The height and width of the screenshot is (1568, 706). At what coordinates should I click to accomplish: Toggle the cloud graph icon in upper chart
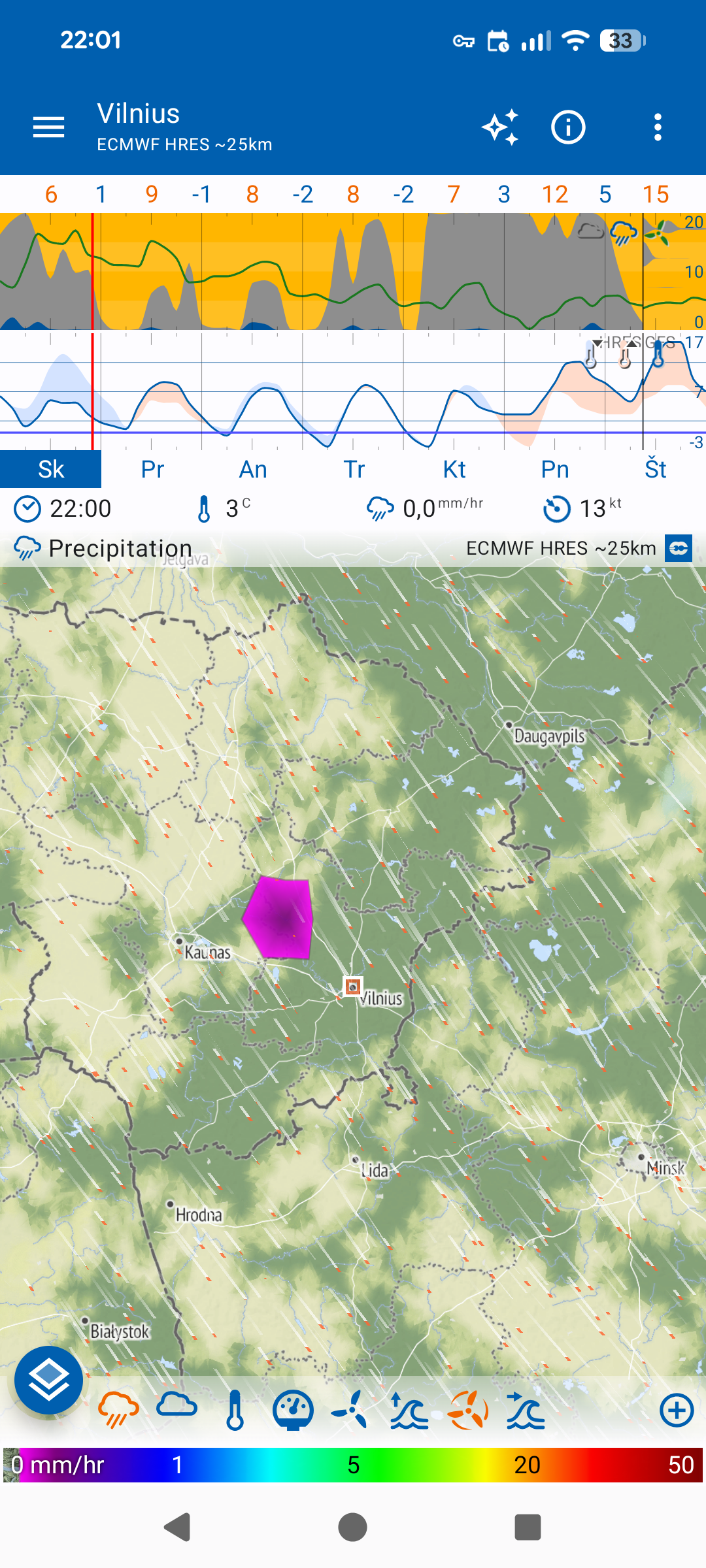pyautogui.click(x=590, y=231)
